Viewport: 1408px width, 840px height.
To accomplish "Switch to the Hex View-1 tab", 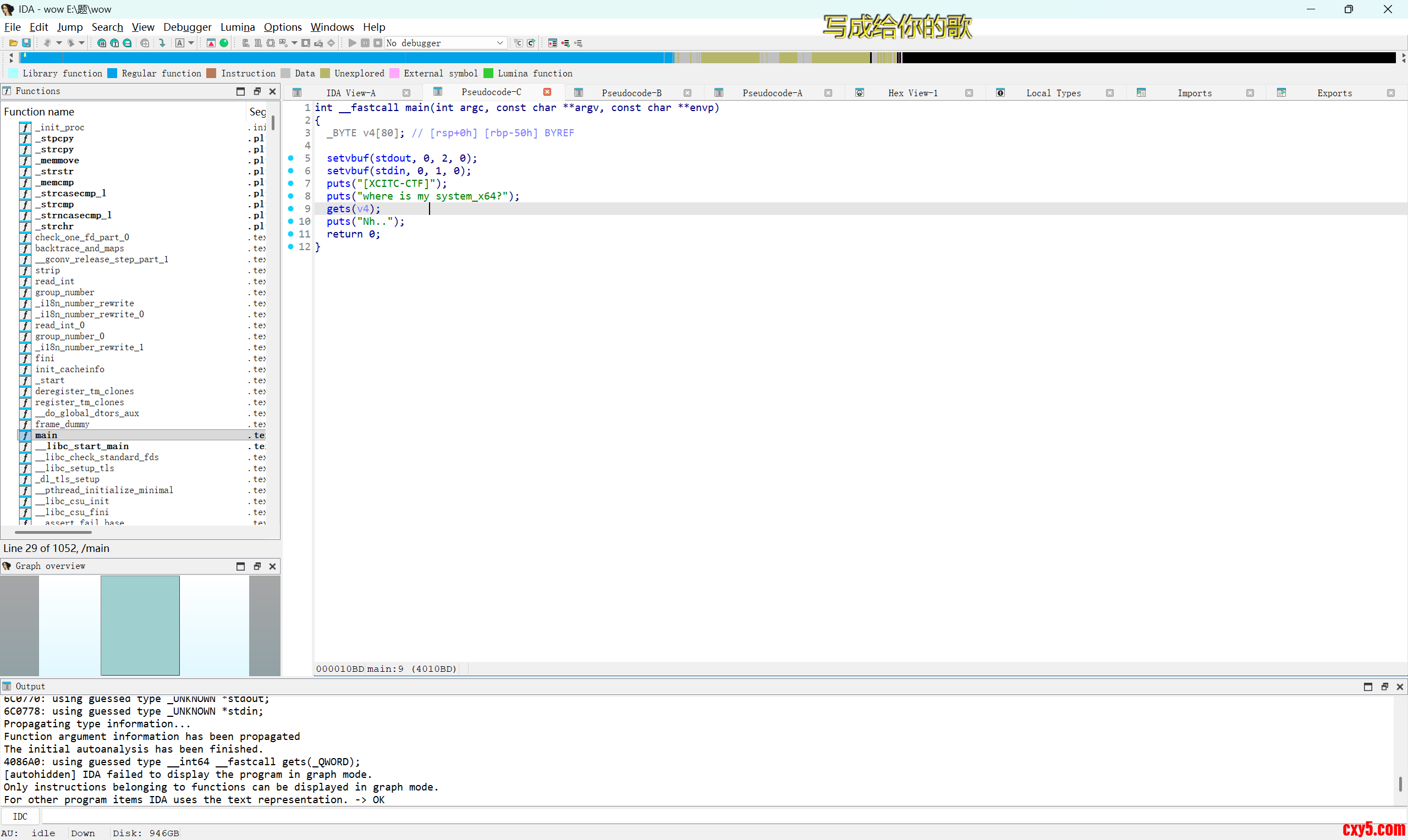I will (912, 93).
